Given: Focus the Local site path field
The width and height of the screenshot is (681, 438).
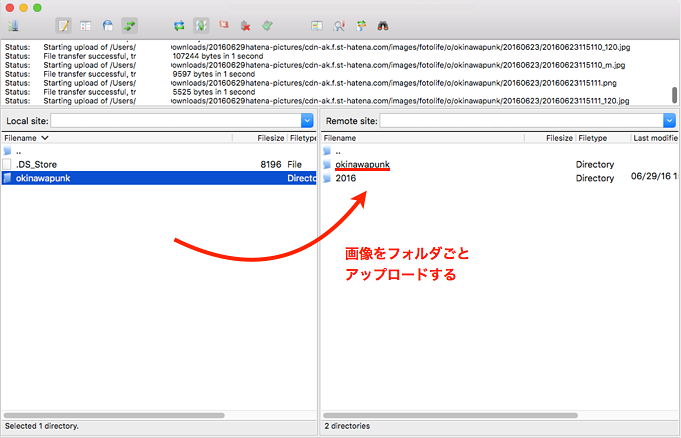Looking at the screenshot, I should [176, 120].
